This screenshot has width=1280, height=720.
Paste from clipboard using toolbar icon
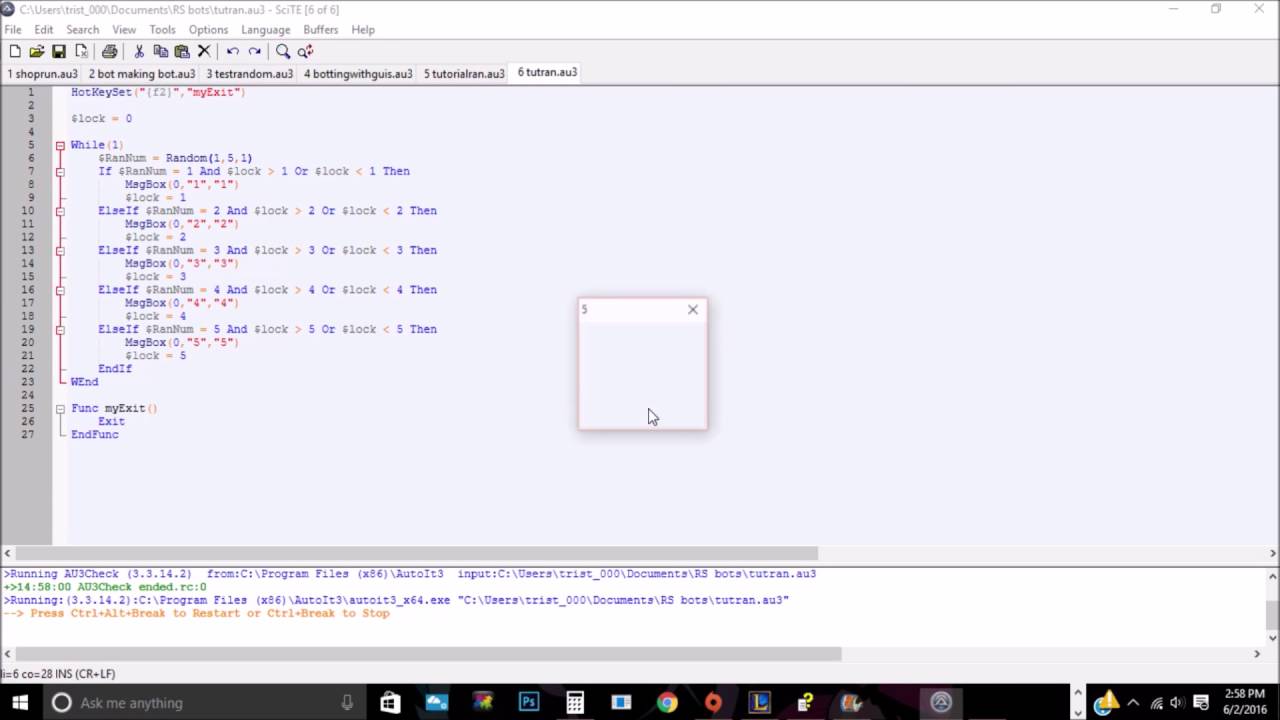[182, 51]
